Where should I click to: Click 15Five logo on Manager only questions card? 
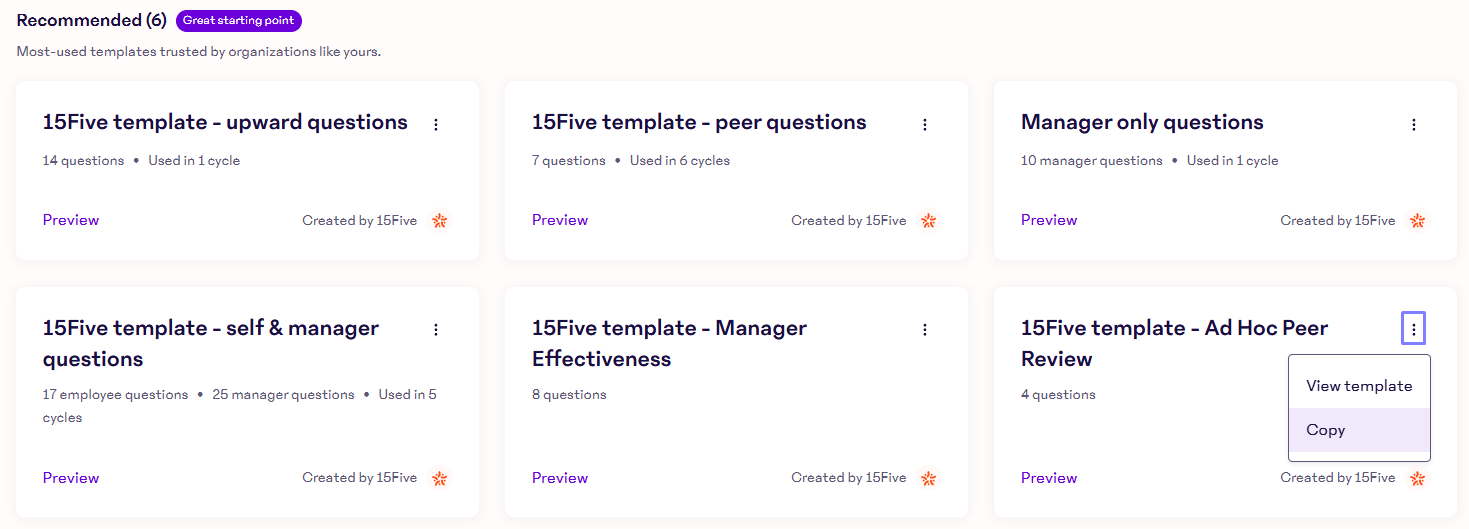point(1418,221)
